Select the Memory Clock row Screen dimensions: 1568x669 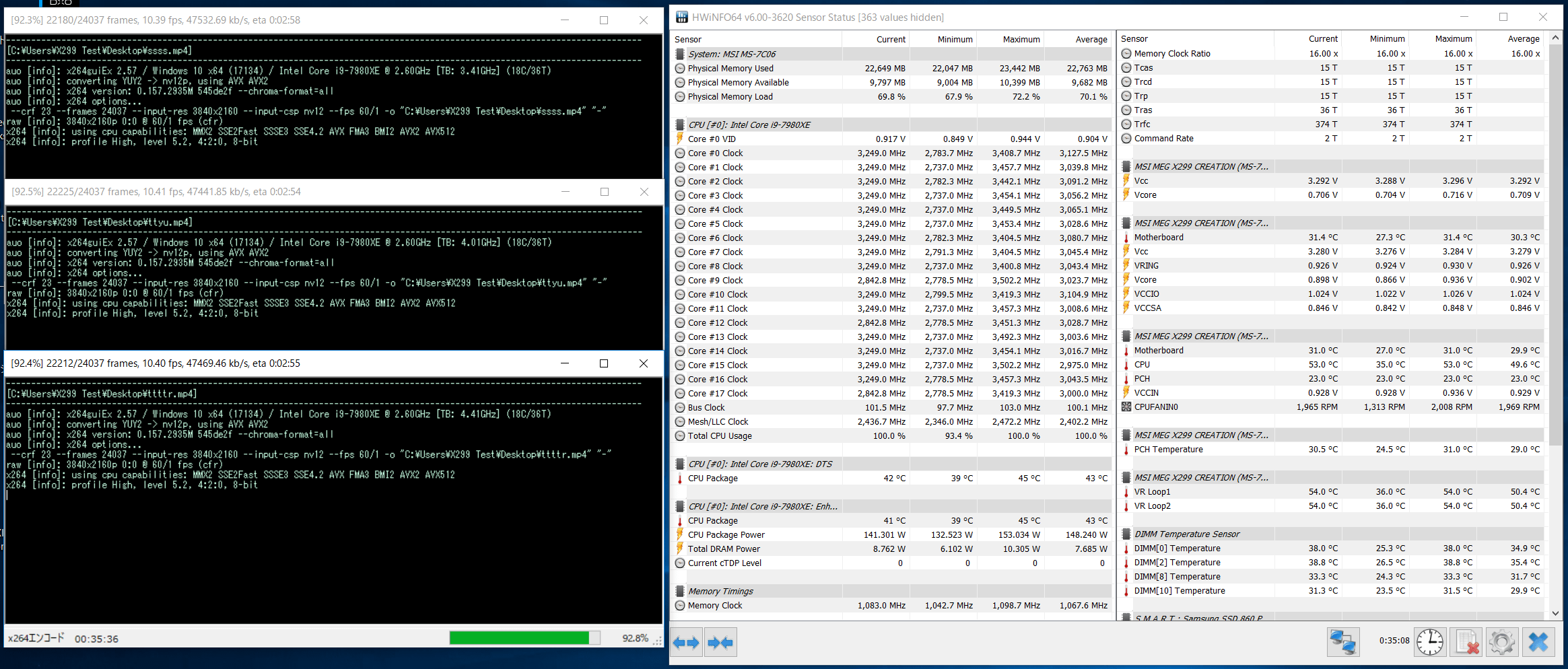(892, 605)
